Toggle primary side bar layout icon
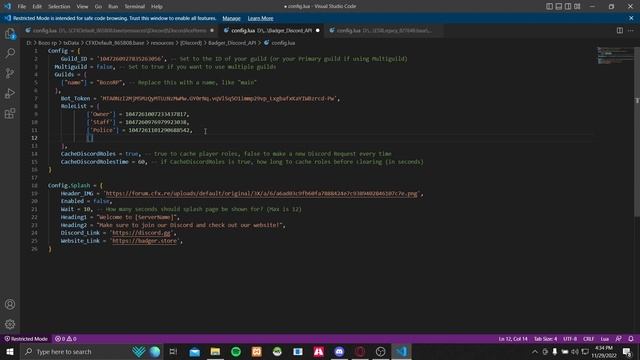The image size is (640, 360). pos(549,6)
